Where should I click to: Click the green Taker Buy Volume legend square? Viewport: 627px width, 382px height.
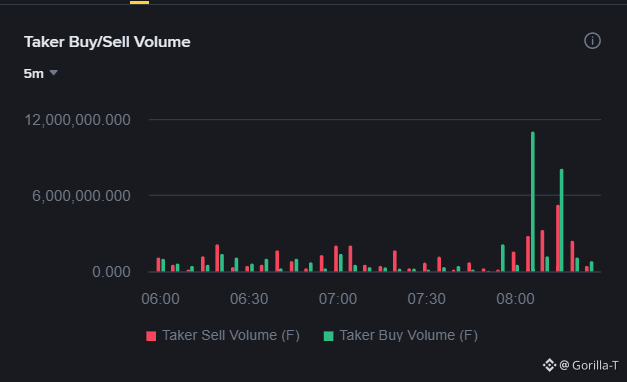coord(328,336)
